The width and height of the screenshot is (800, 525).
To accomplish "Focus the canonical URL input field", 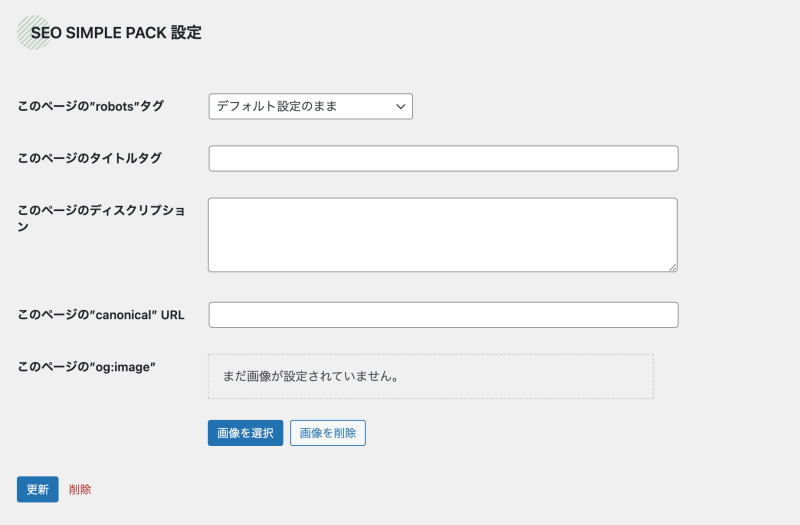I will (443, 315).
